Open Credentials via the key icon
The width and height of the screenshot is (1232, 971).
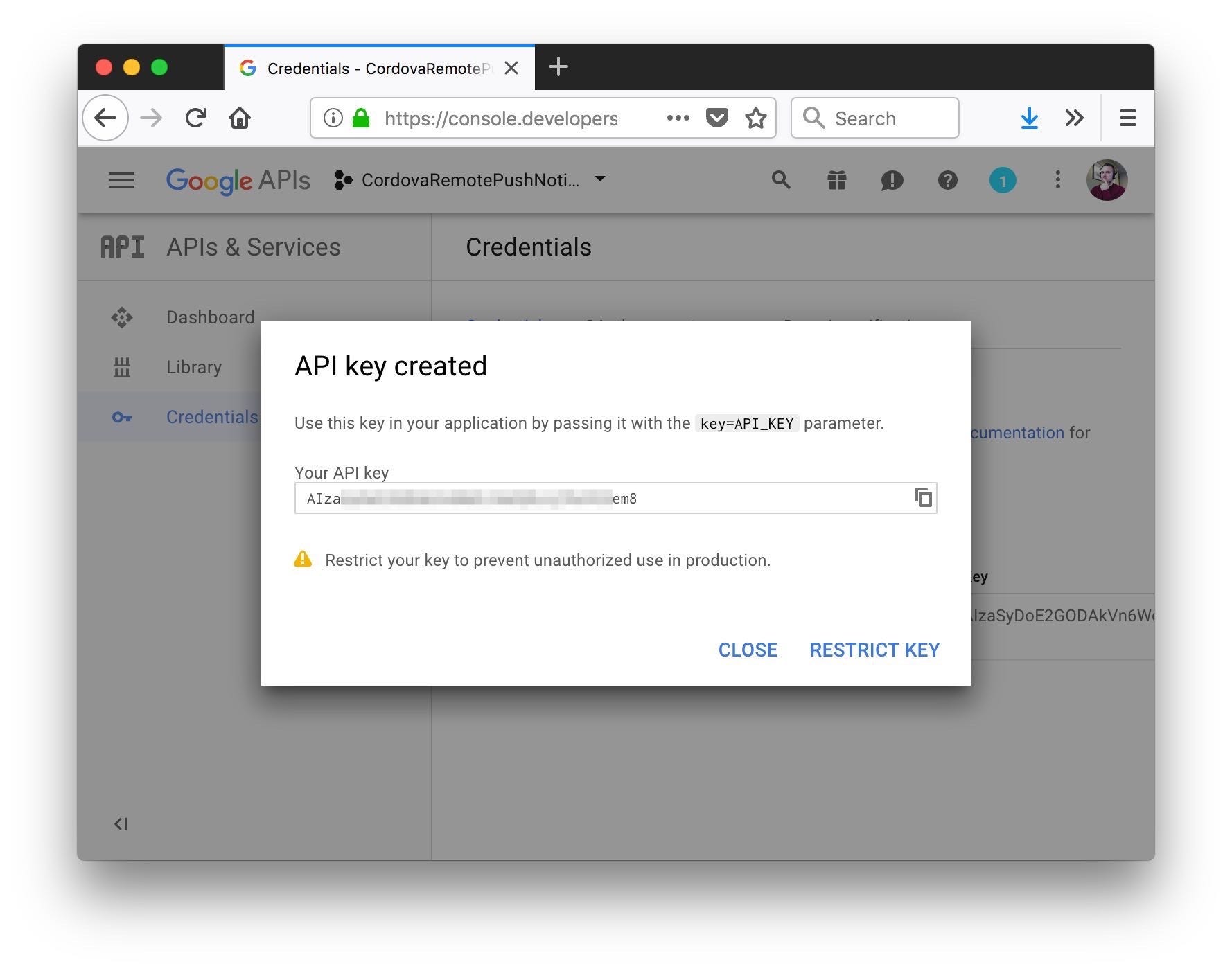tap(122, 417)
